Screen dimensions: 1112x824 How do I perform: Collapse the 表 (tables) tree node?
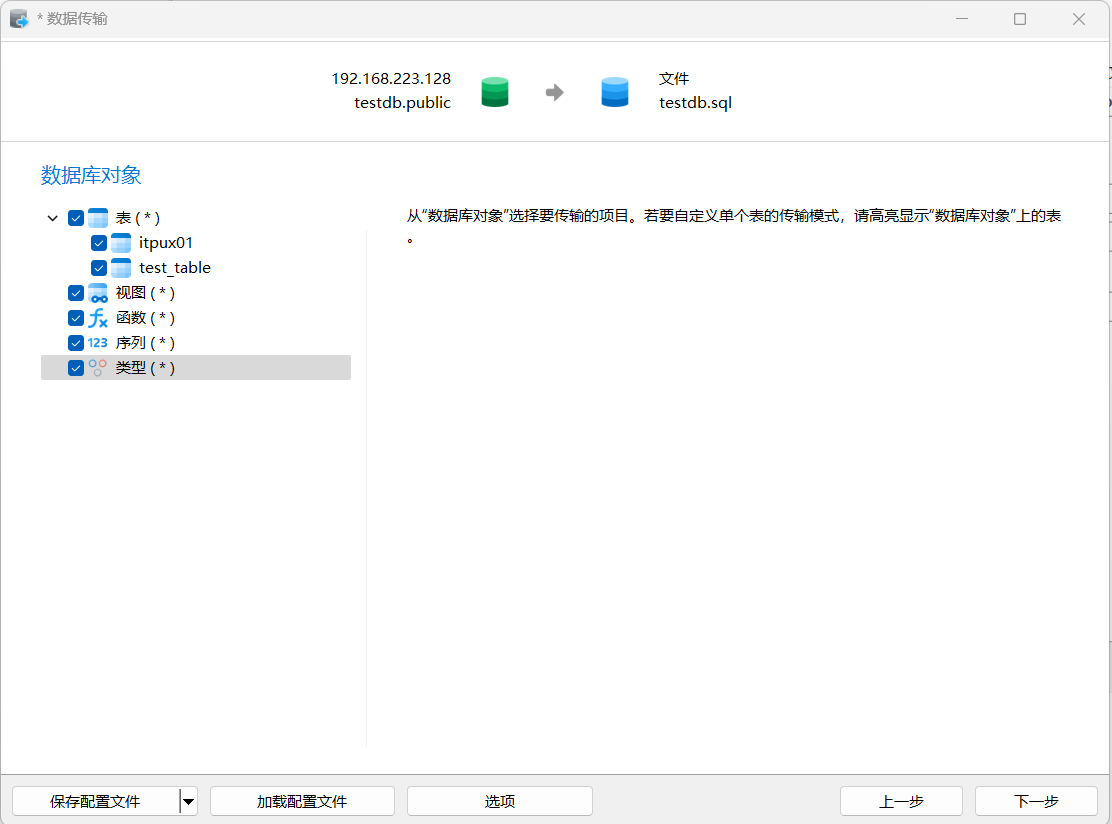tap(53, 218)
